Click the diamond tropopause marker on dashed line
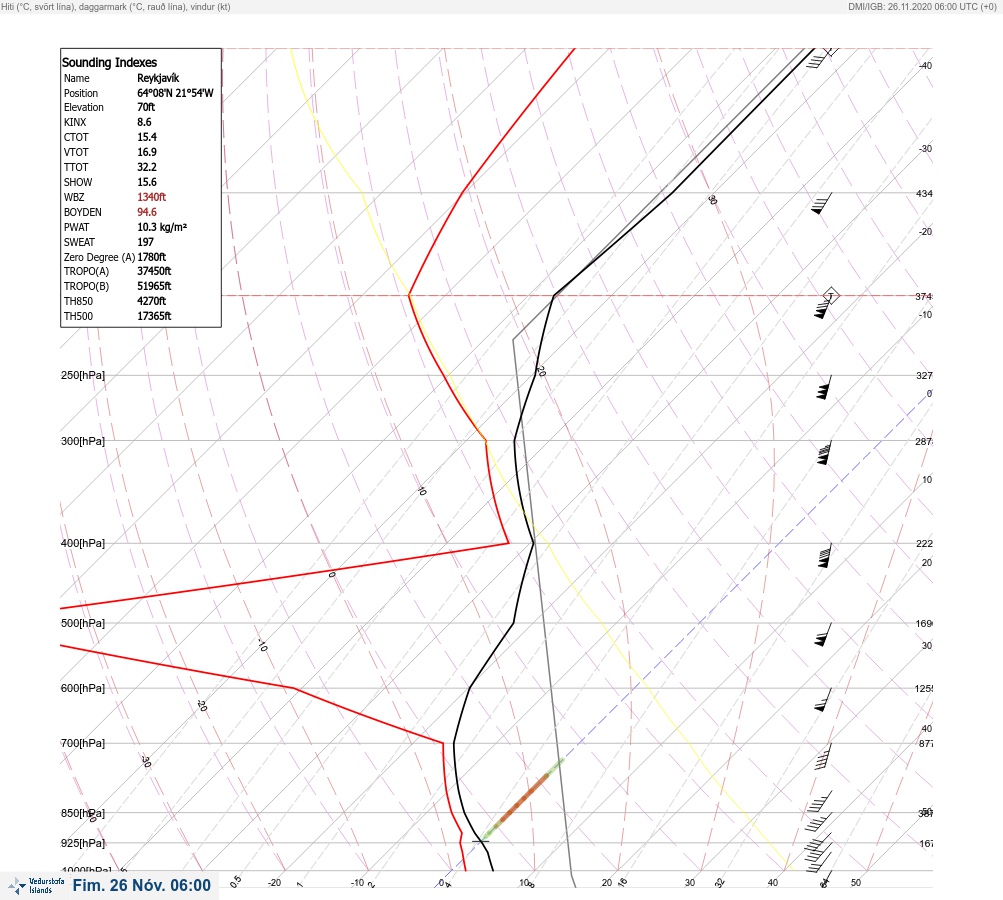 (x=831, y=296)
